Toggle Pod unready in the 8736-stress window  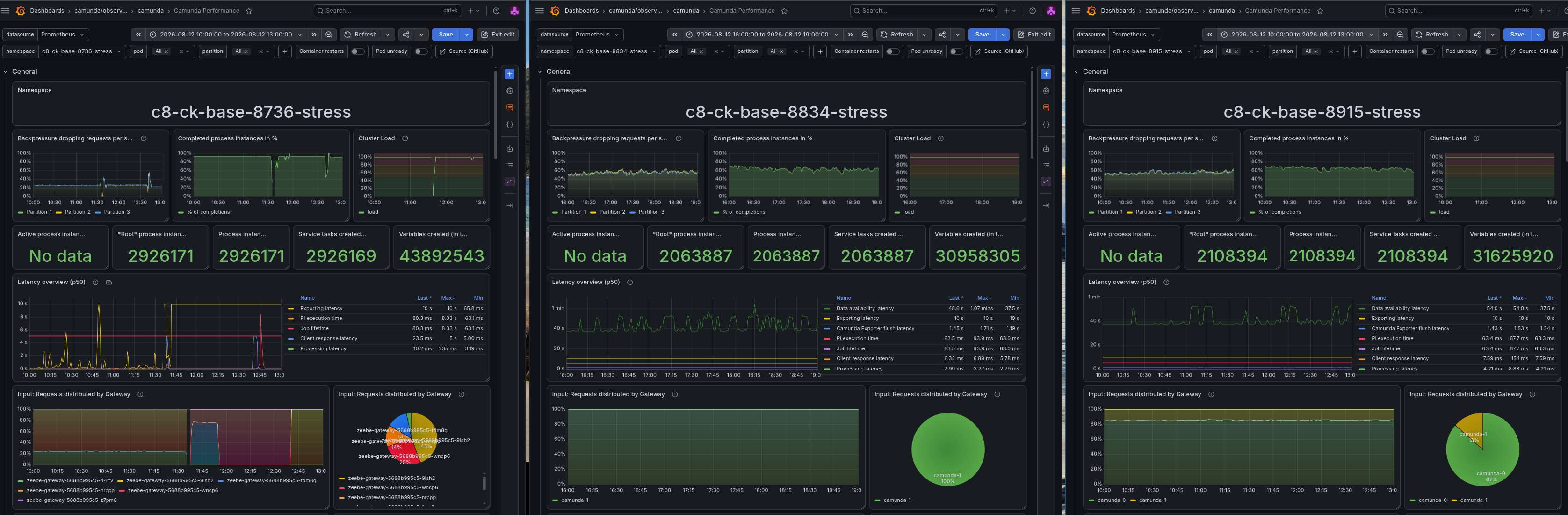pyautogui.click(x=420, y=51)
